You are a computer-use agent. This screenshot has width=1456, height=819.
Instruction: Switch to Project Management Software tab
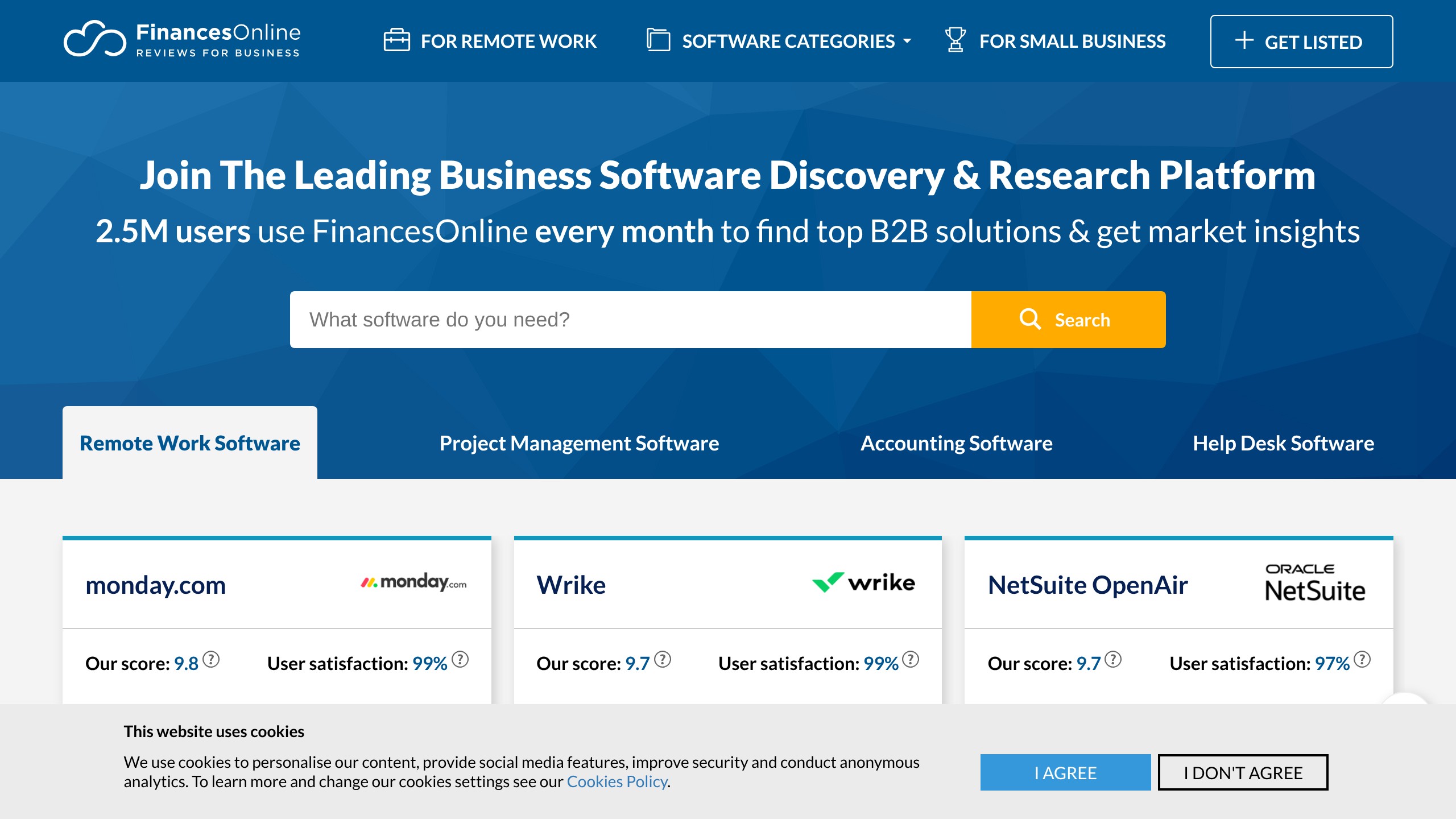(x=579, y=443)
